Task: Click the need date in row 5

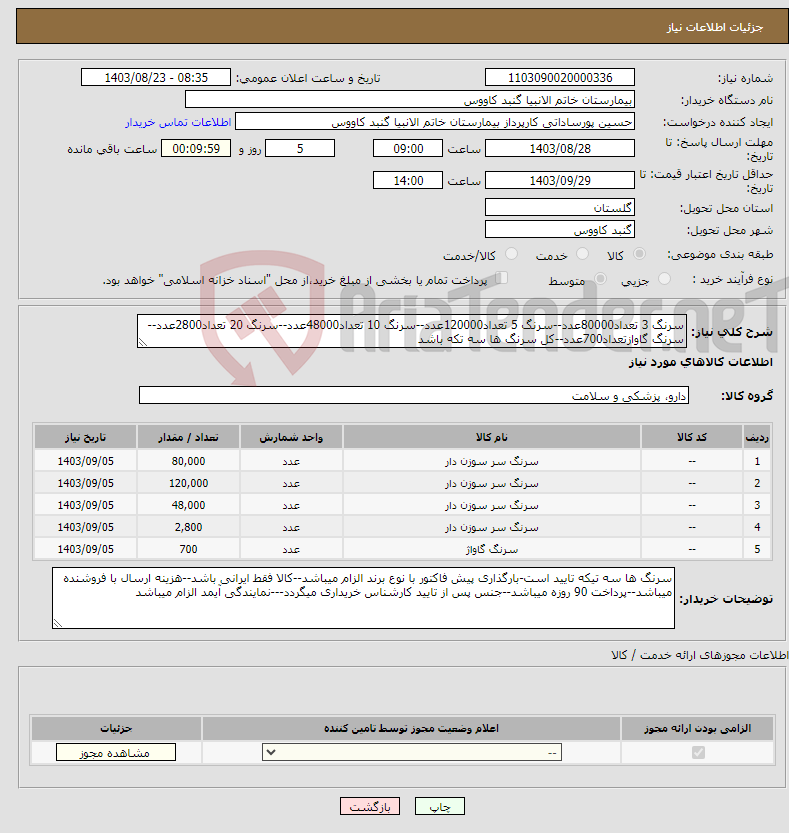Action: (85, 549)
